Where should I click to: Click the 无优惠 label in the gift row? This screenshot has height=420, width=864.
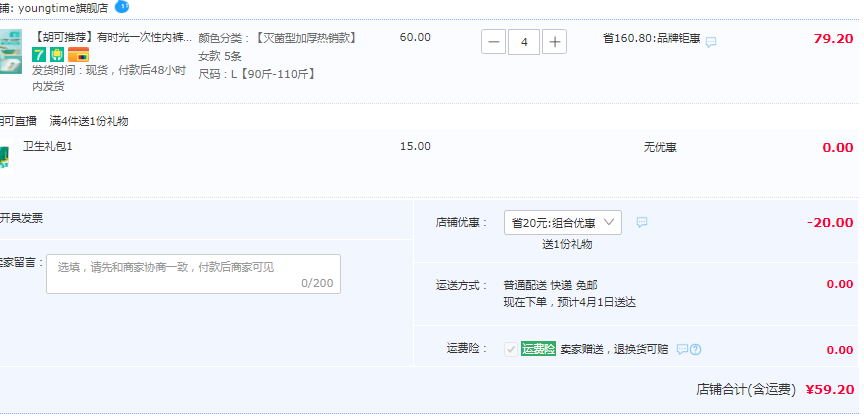pyautogui.click(x=660, y=147)
